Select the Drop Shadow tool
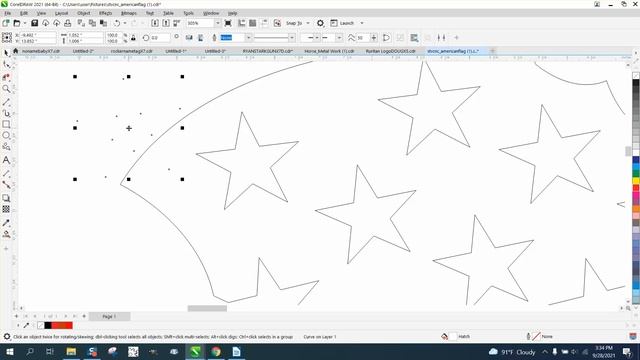 (x=6, y=198)
